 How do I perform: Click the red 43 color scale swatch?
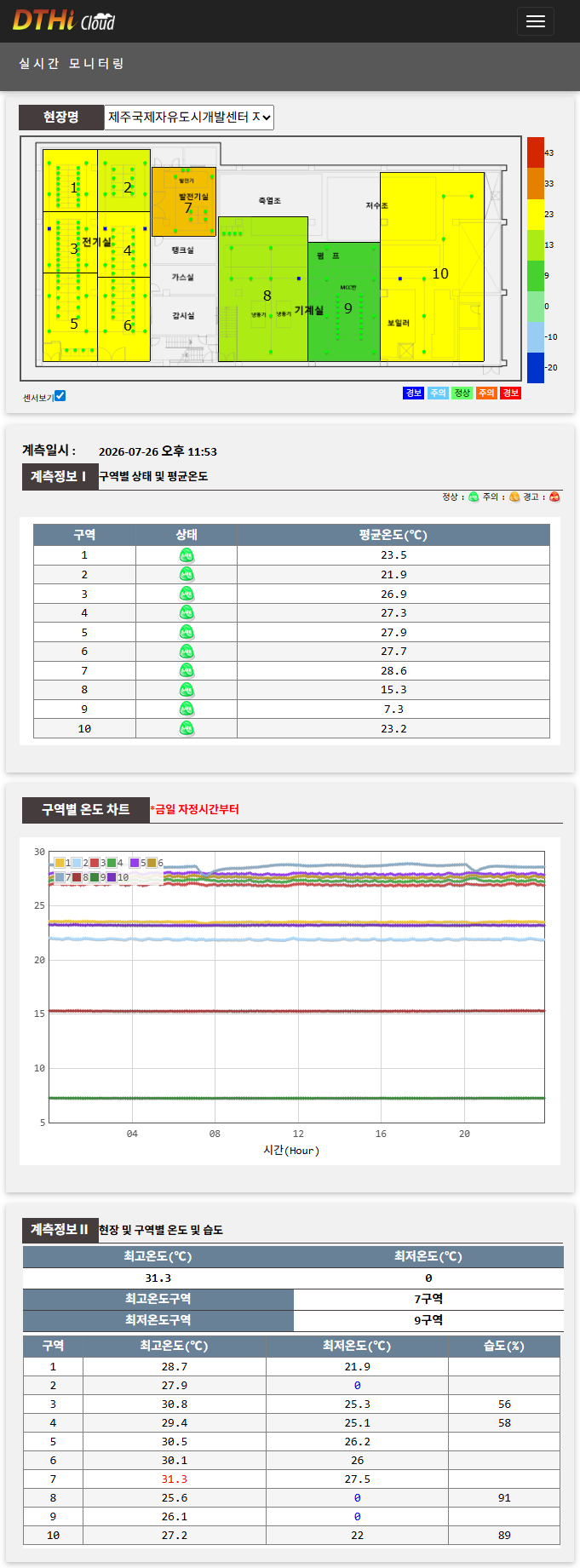536,152
